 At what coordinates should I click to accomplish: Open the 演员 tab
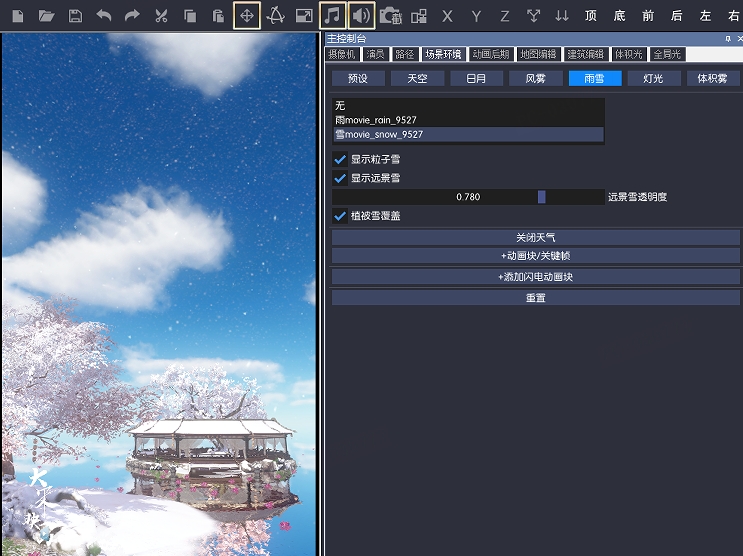click(375, 54)
